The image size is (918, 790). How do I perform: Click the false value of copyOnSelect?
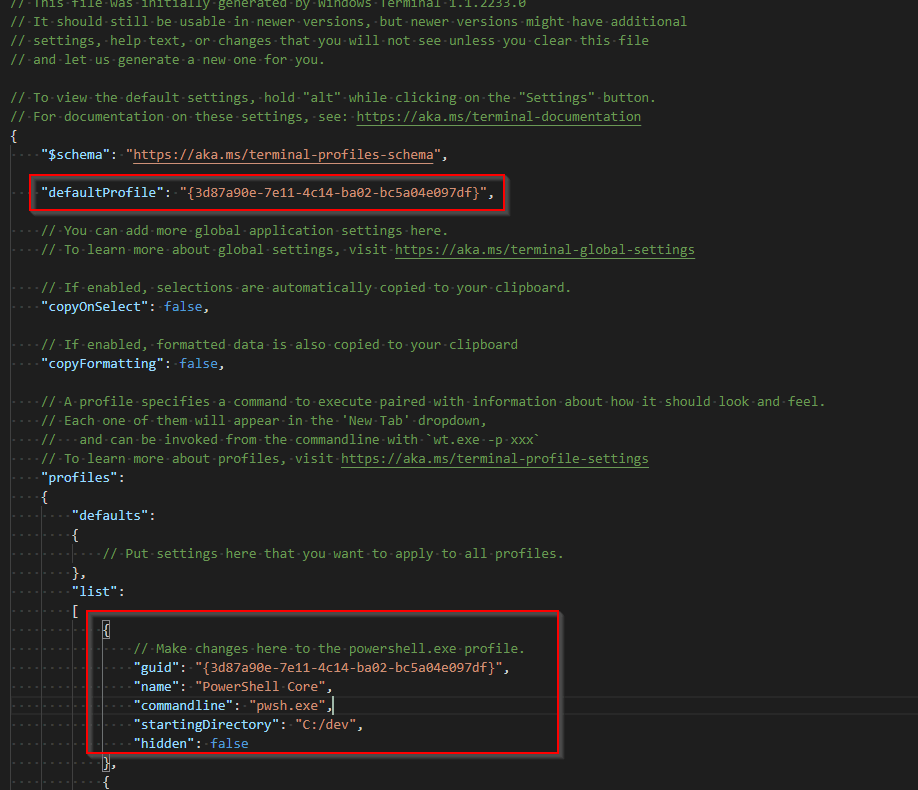tap(183, 306)
